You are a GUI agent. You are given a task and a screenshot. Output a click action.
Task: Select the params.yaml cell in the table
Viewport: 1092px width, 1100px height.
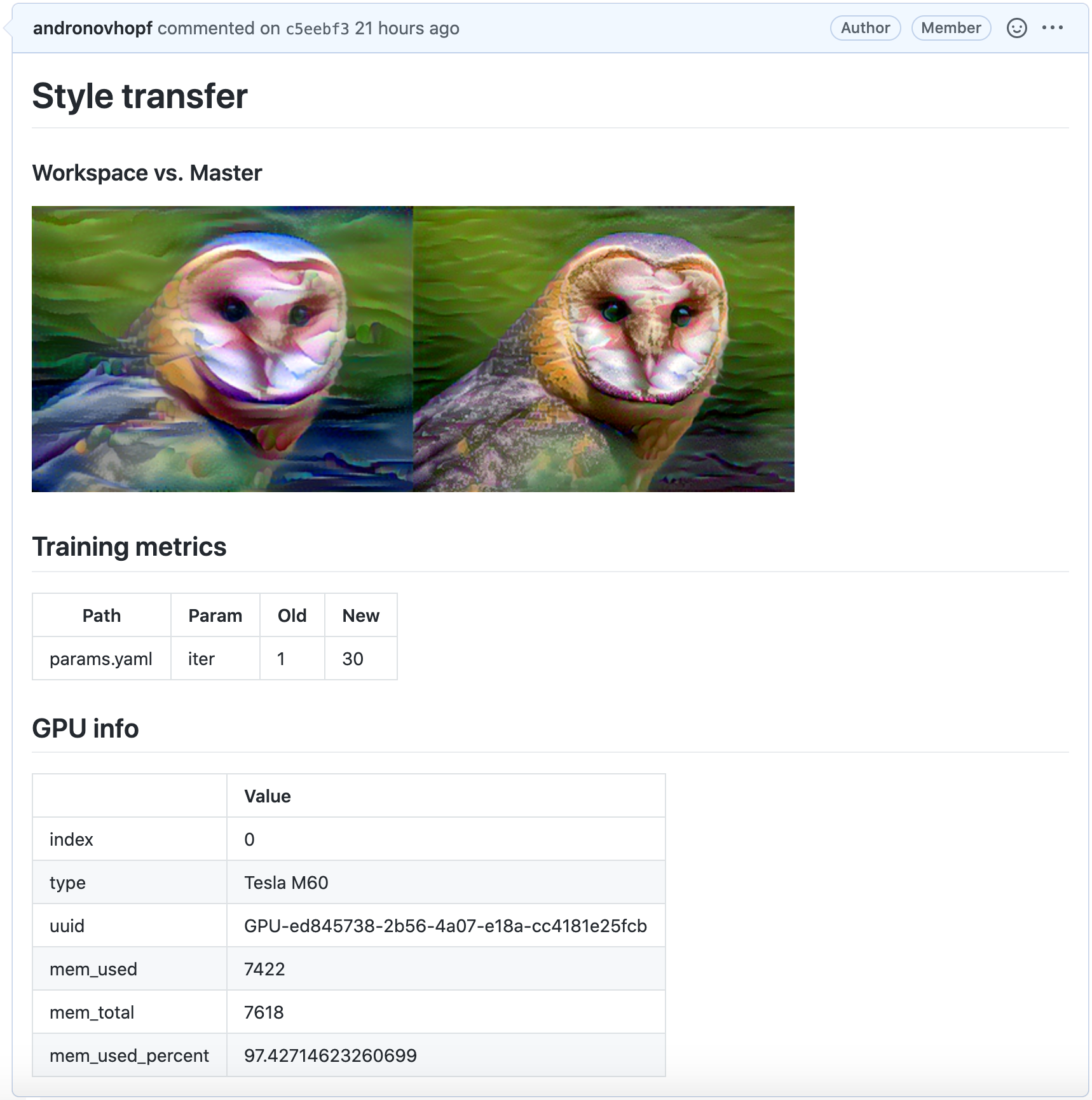[101, 659]
